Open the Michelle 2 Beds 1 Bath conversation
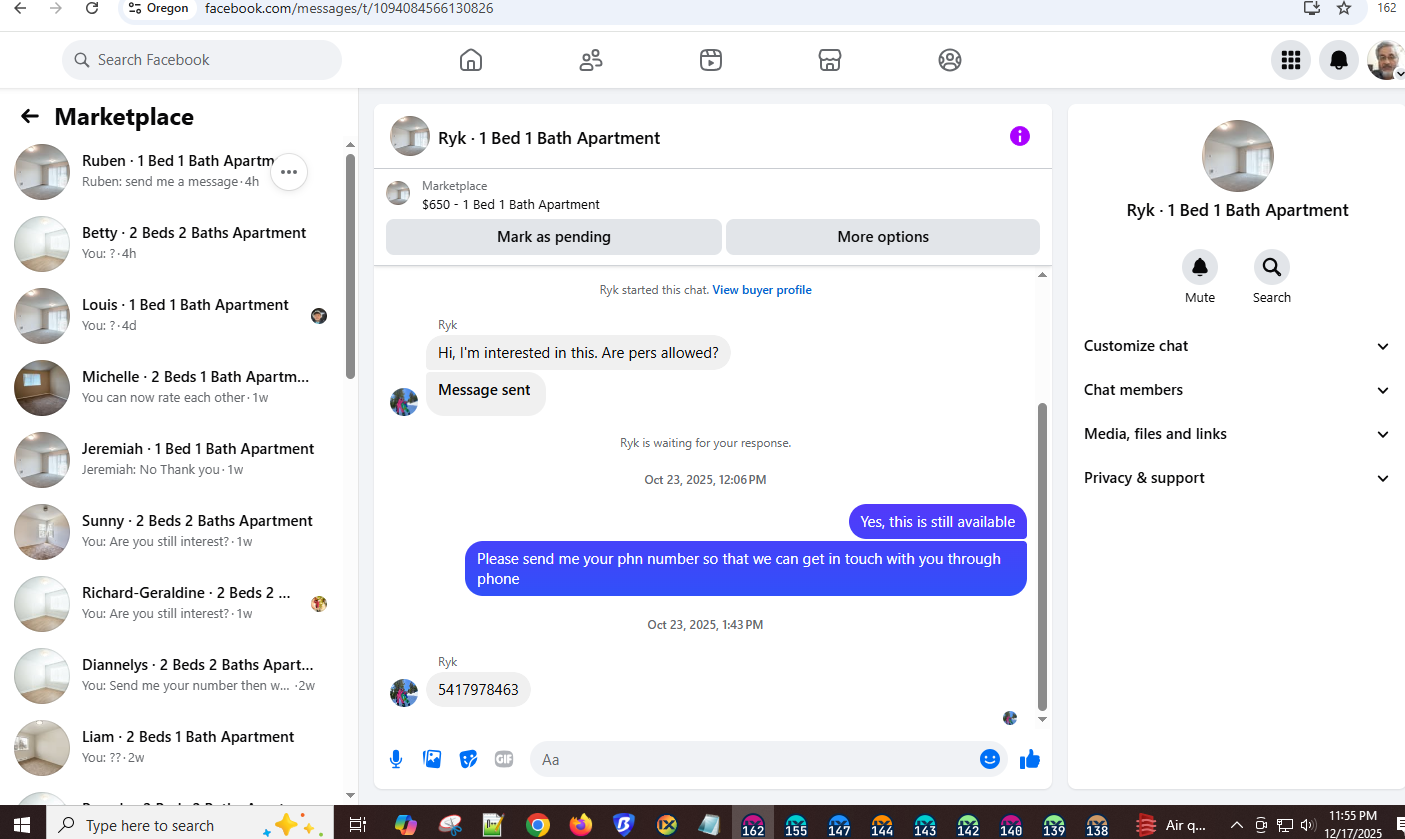The image size is (1405, 839). 174,388
